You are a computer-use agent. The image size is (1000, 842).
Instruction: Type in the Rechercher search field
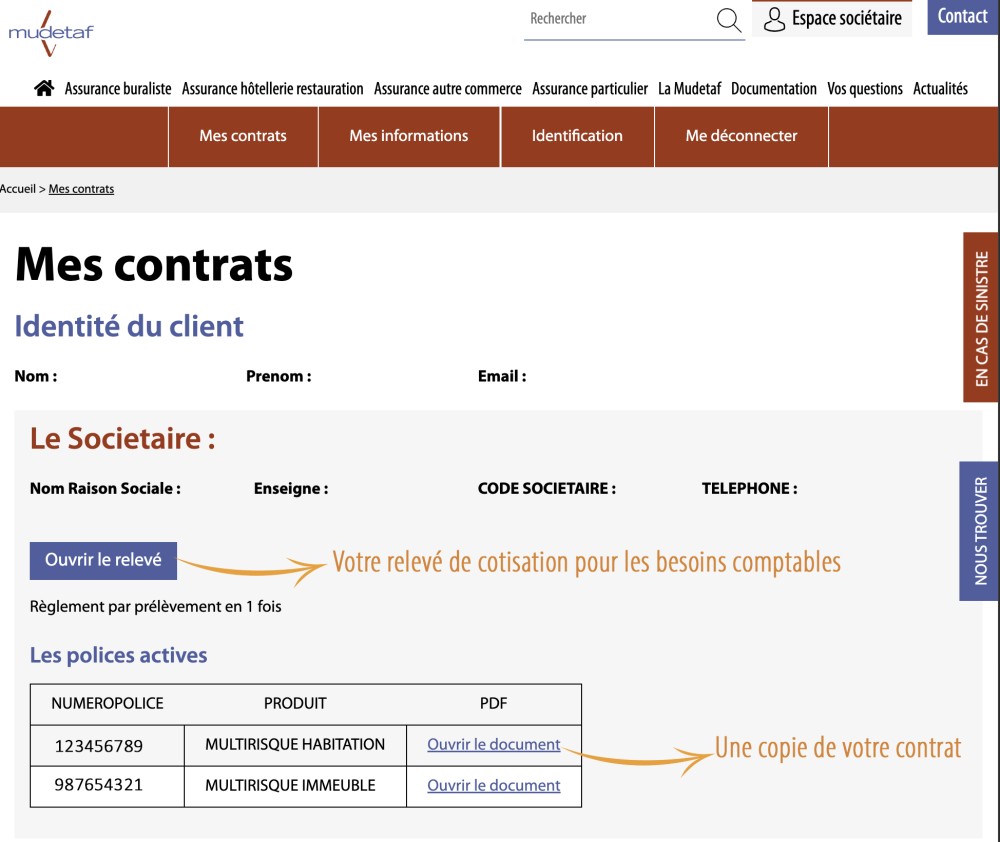tap(615, 19)
